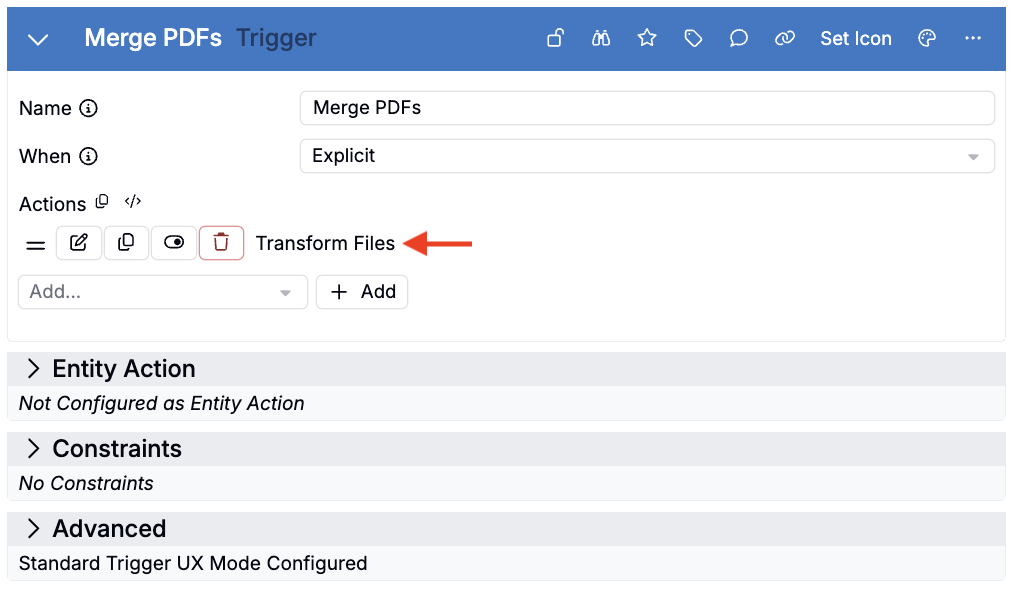Screen dimensions: 1016x592
Task: Collapse the Merge PDFs trigger panel
Action: tap(38, 40)
